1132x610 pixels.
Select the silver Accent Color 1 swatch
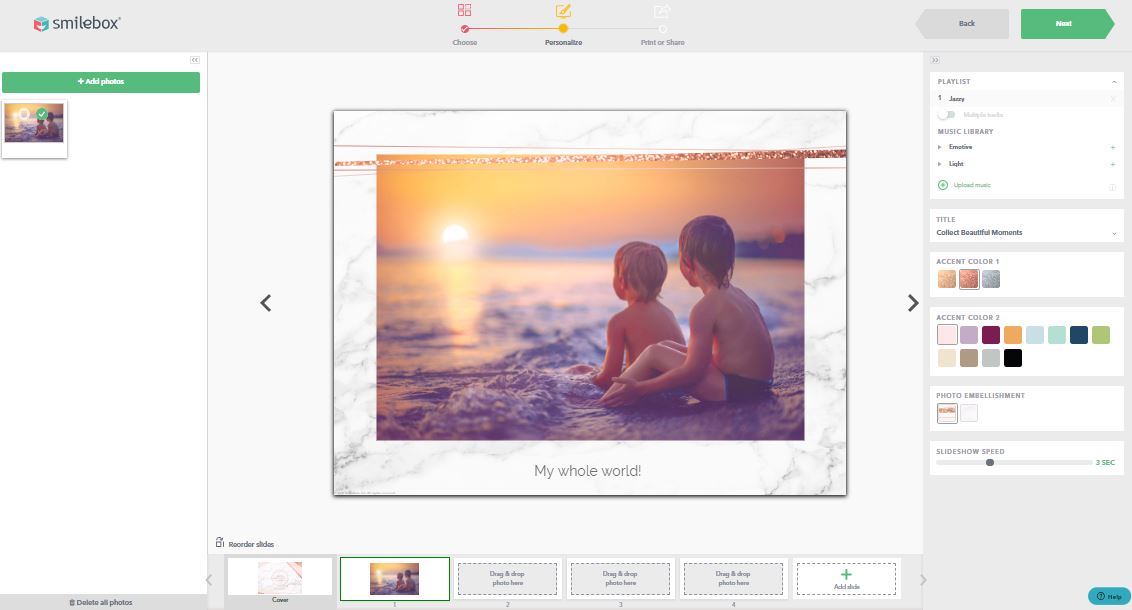(991, 279)
